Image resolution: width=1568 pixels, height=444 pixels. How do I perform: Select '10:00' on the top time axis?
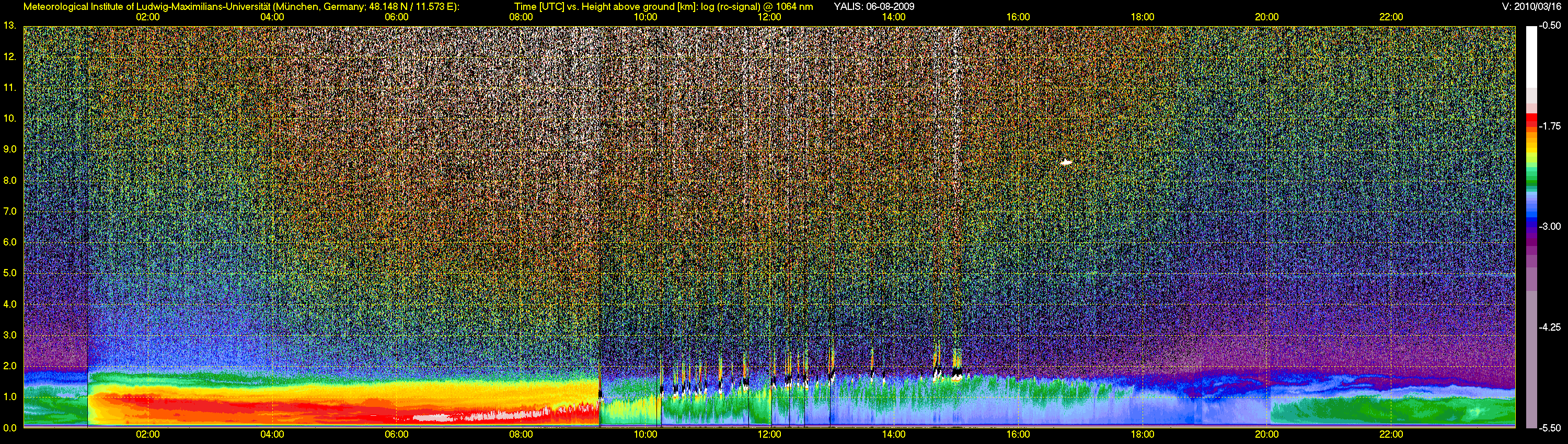(x=645, y=17)
